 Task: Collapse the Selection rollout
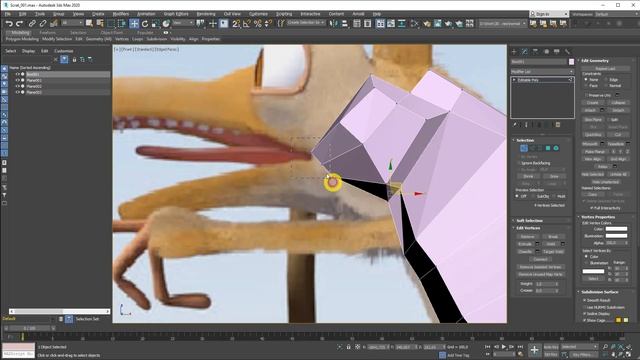[x=524, y=140]
